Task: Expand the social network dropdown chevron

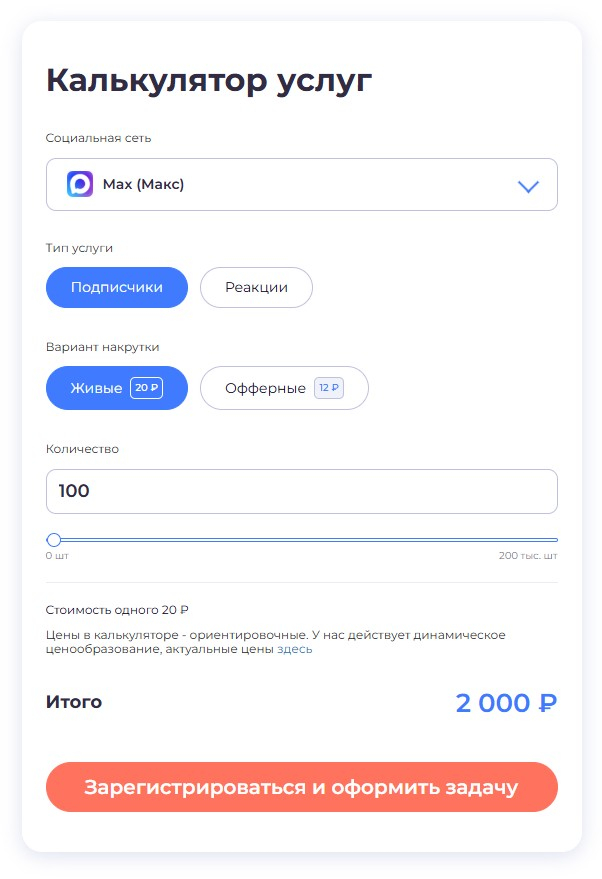Action: click(528, 186)
